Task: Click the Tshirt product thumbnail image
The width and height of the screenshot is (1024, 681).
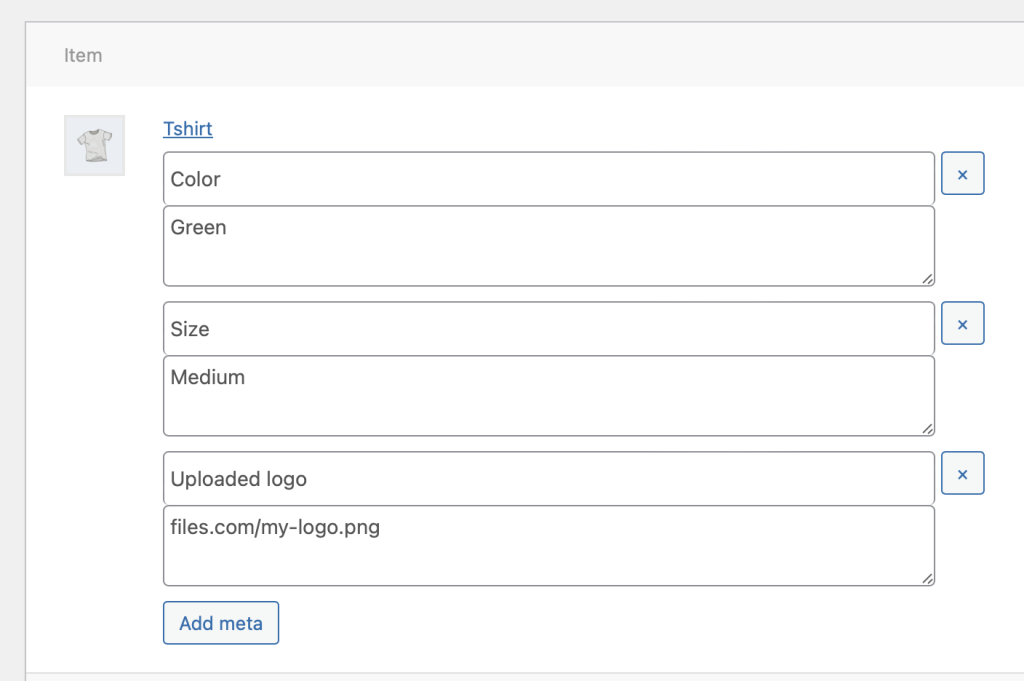Action: point(94,146)
